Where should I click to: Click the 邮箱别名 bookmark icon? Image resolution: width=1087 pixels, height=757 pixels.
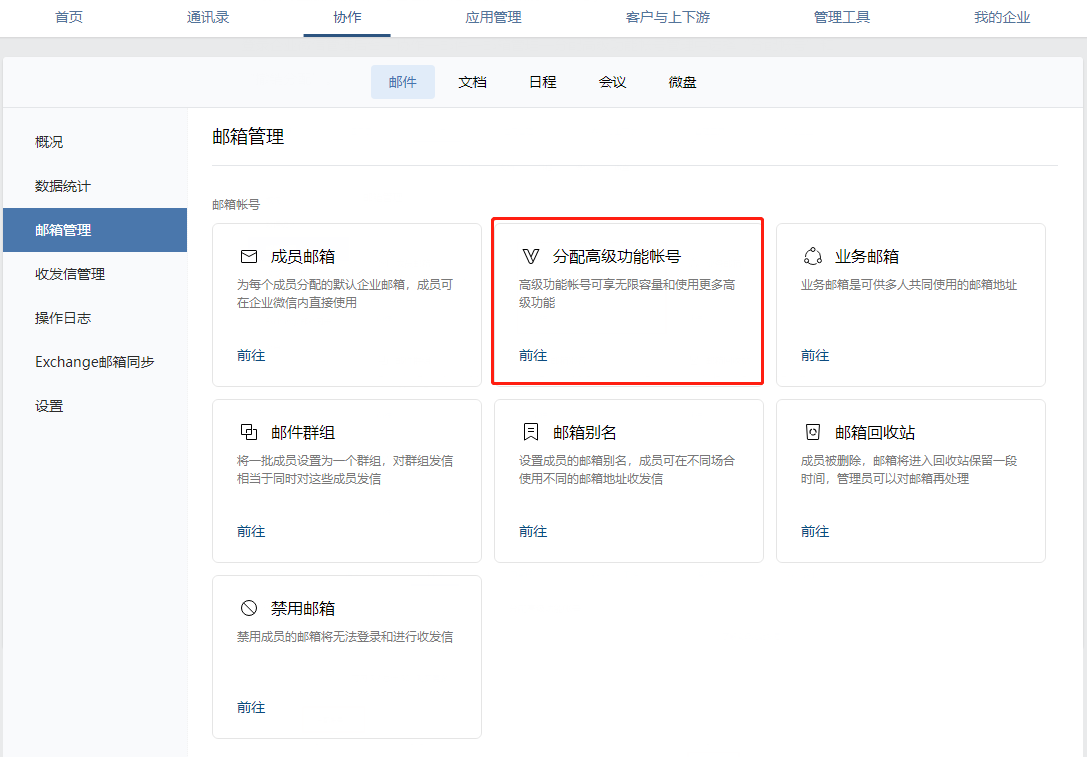(531, 432)
